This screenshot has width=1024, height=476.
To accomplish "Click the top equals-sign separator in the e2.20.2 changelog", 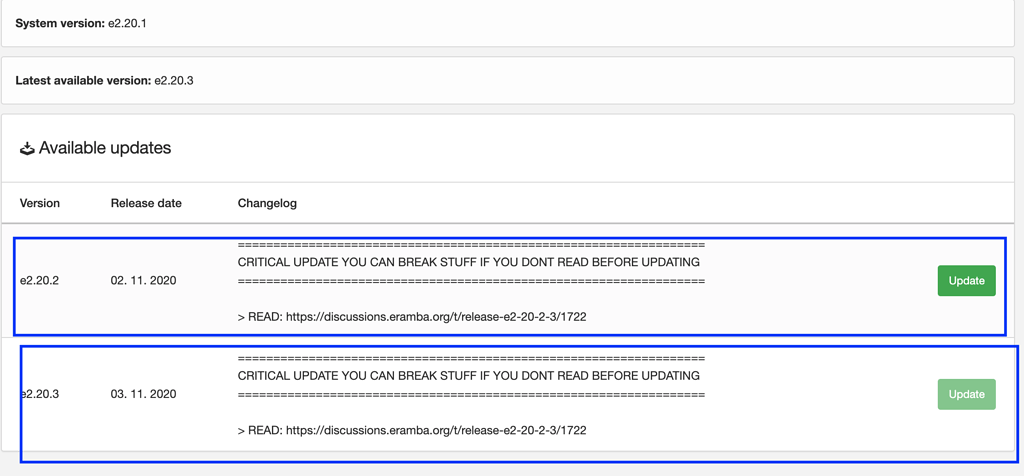I will (471, 245).
